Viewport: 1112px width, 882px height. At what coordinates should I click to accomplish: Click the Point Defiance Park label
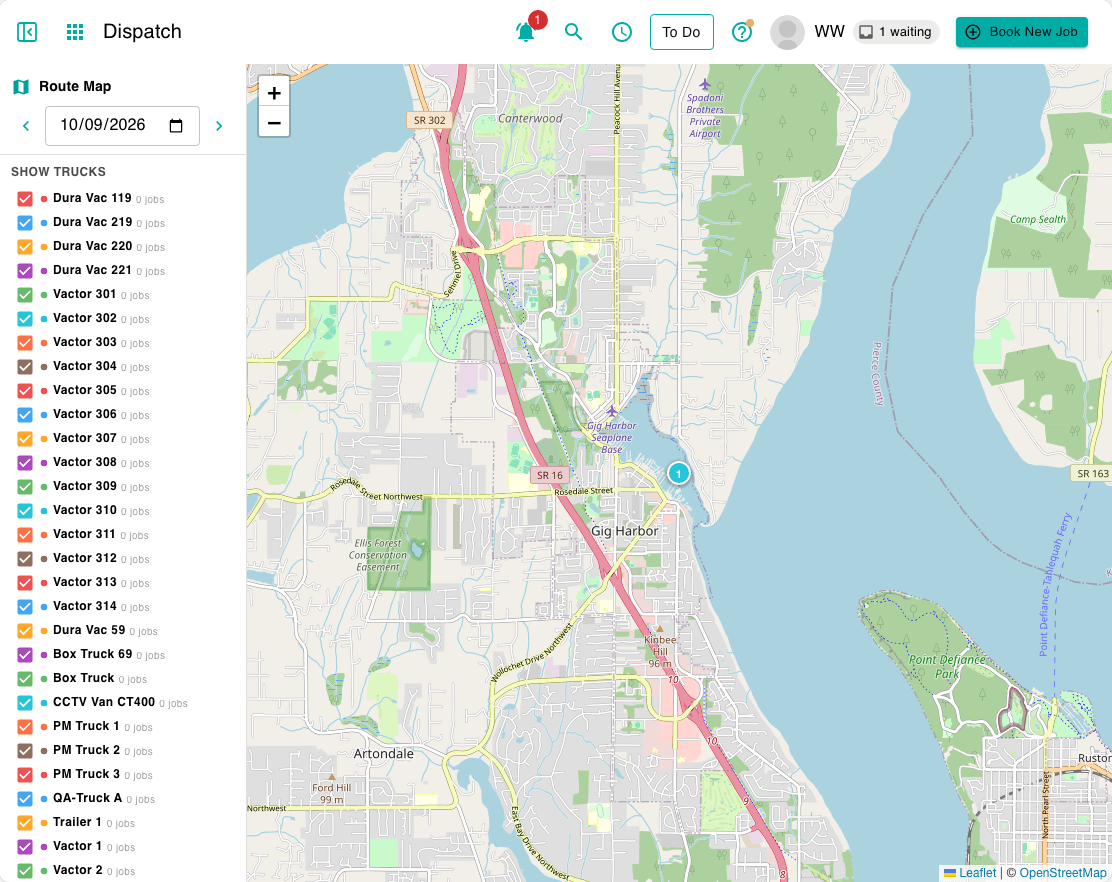(x=947, y=666)
